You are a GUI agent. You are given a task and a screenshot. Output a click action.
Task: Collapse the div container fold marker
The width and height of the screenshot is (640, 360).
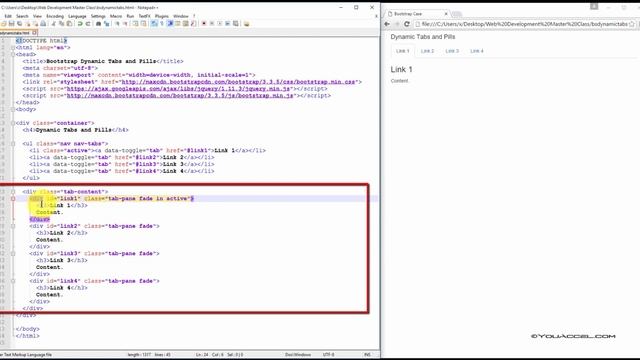[13, 123]
